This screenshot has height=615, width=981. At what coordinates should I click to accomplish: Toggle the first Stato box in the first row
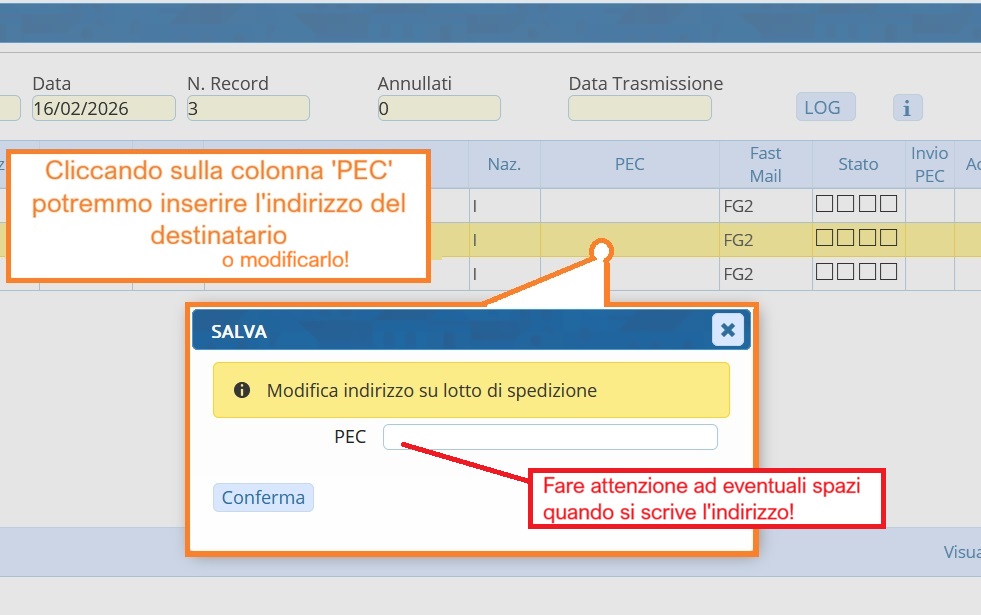click(x=826, y=205)
